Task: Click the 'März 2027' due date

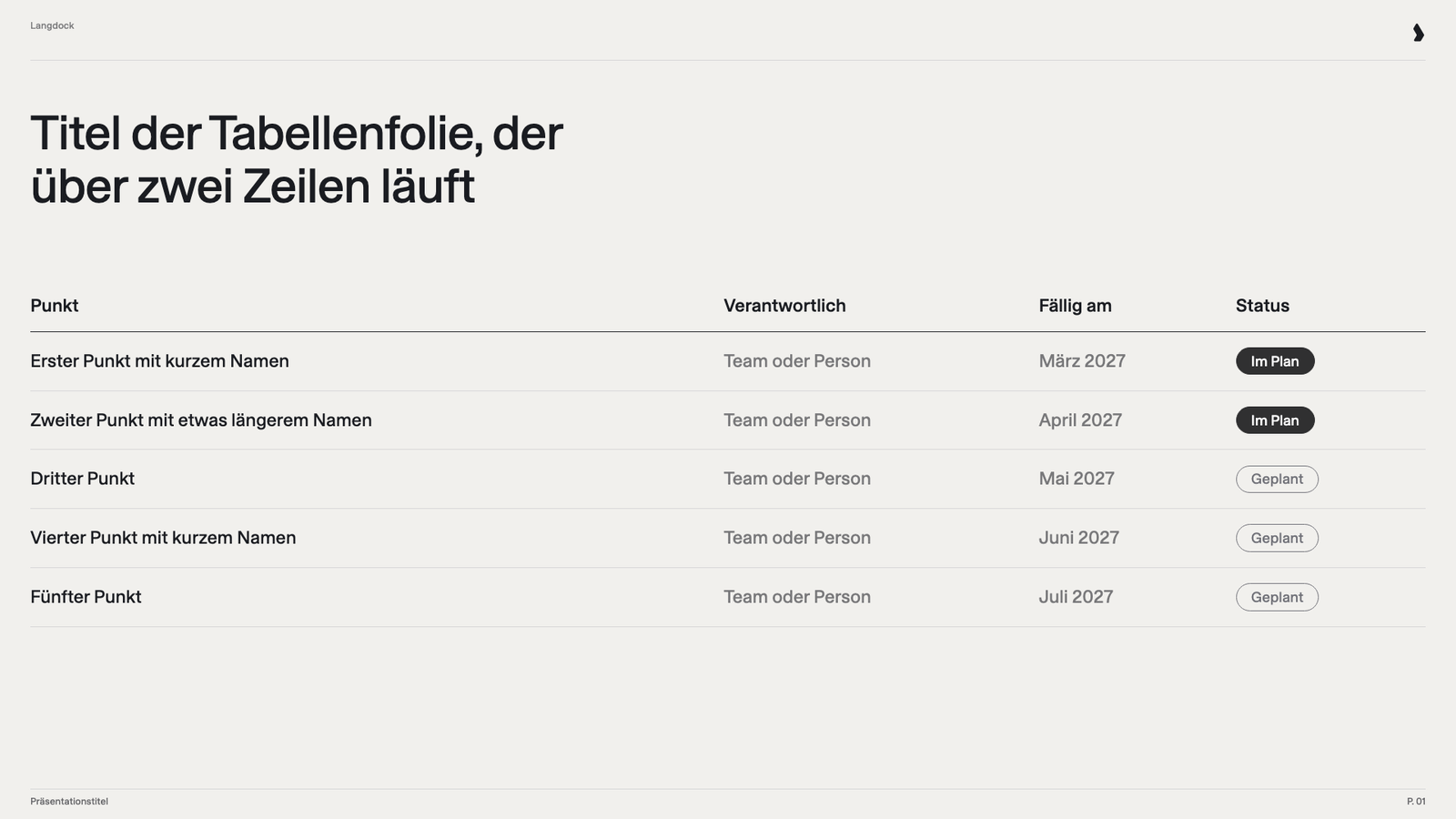Action: [x=1082, y=361]
